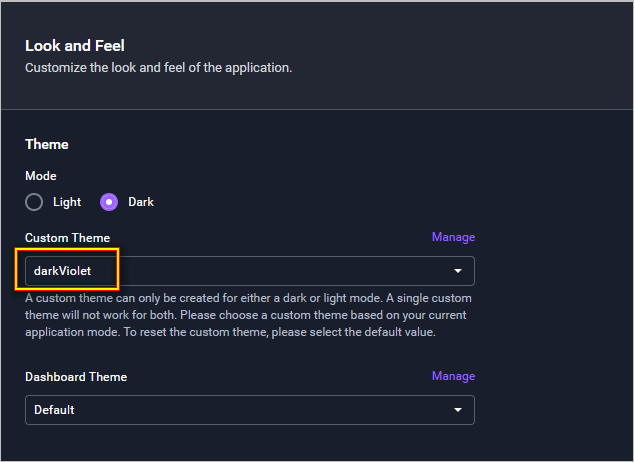Click the 'Custom Theme' field label

click(67, 238)
